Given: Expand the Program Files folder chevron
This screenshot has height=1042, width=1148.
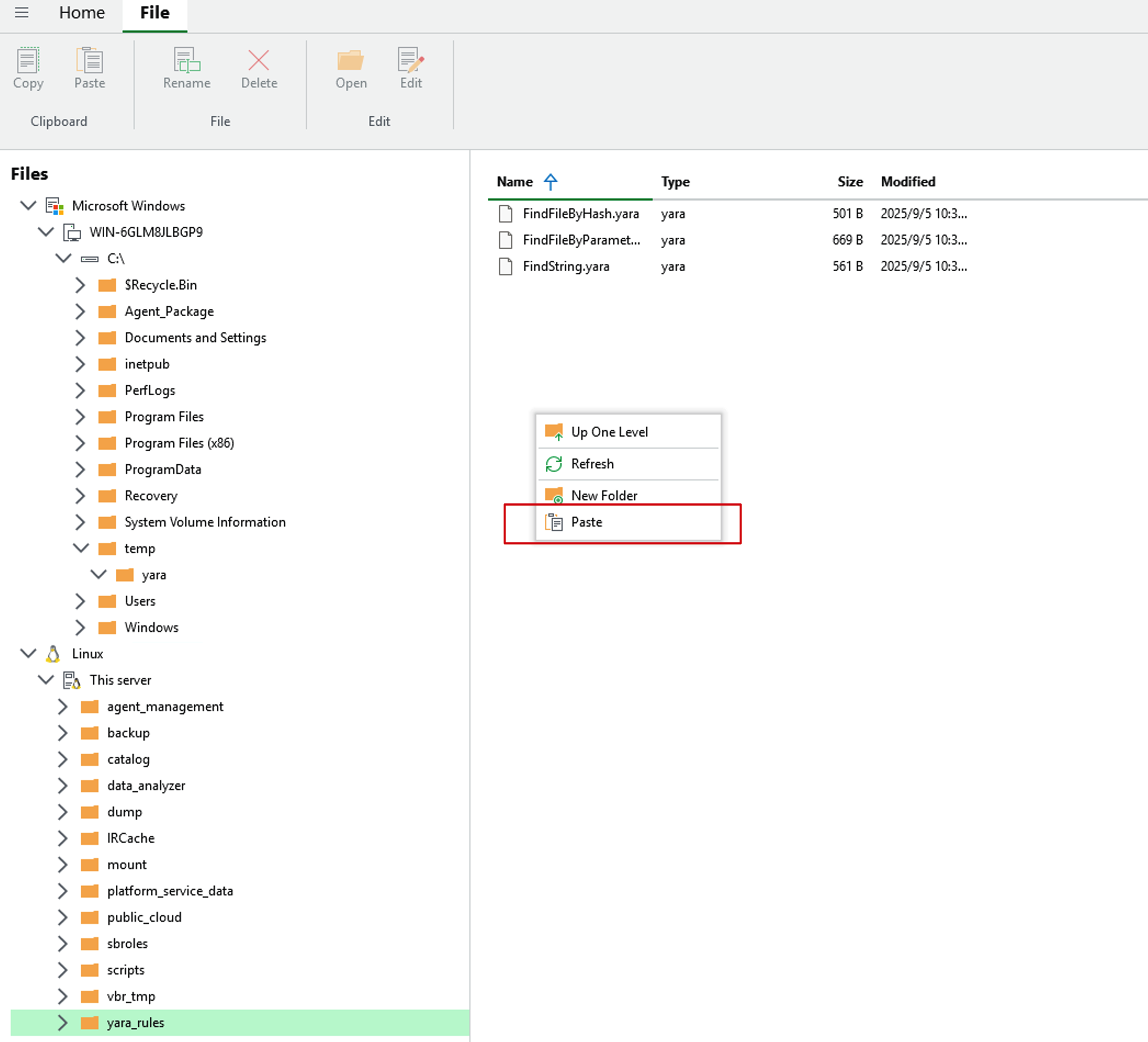Looking at the screenshot, I should coord(80,417).
